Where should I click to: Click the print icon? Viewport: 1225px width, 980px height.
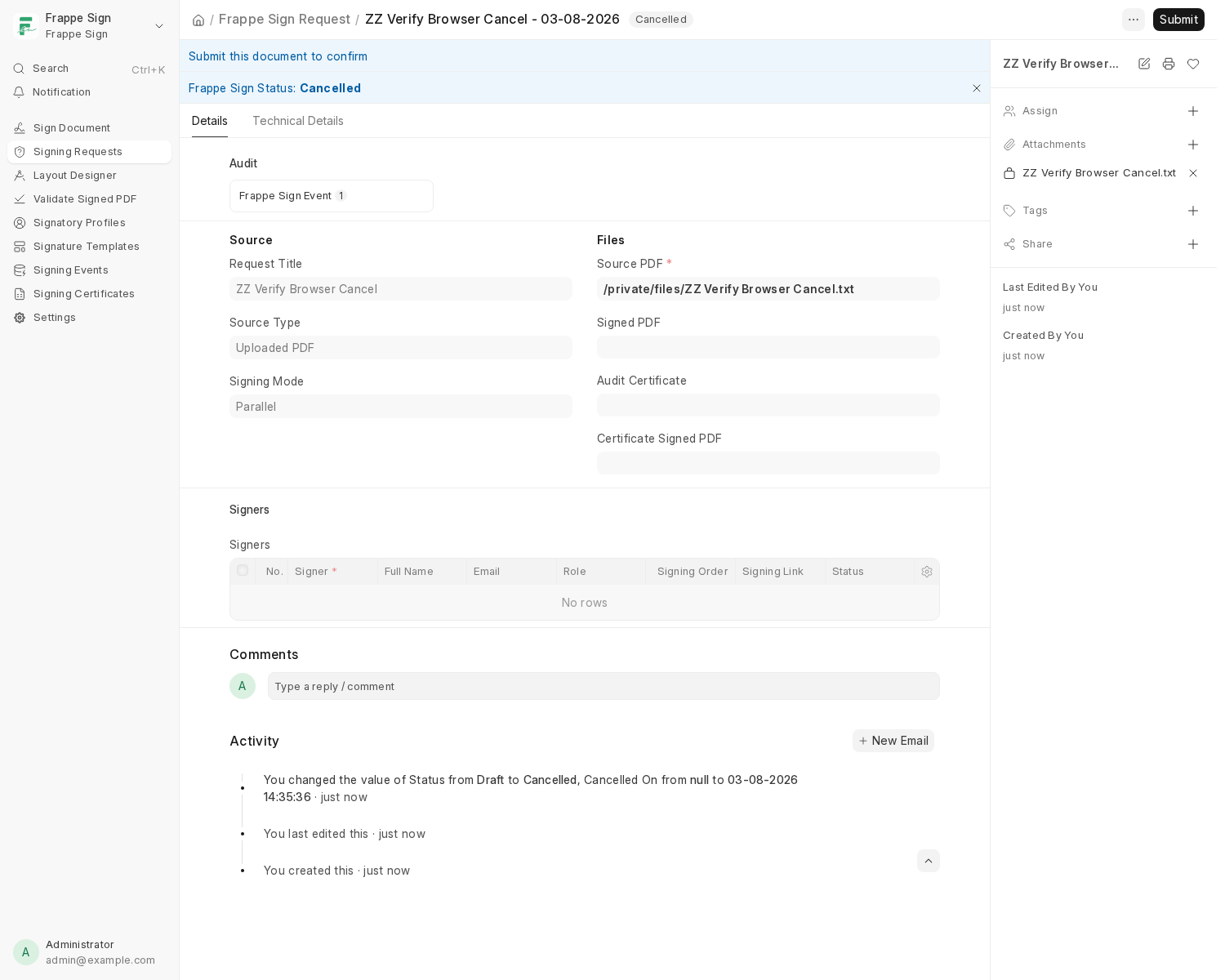point(1169,64)
